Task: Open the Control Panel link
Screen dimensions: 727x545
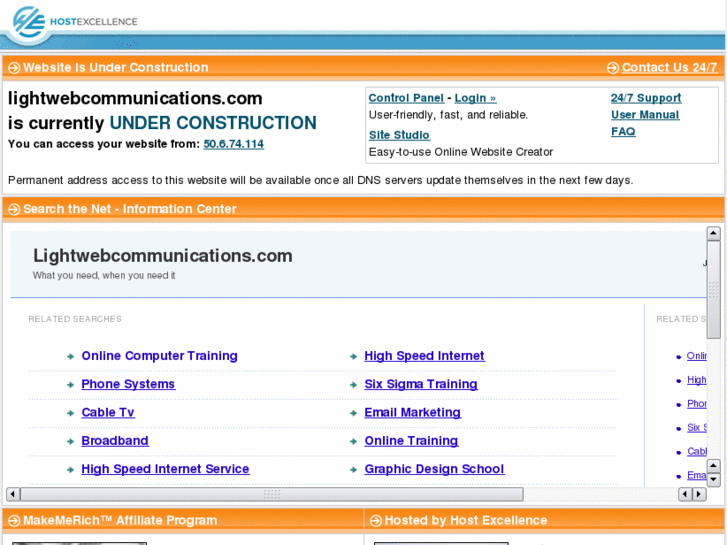Action: (x=406, y=98)
